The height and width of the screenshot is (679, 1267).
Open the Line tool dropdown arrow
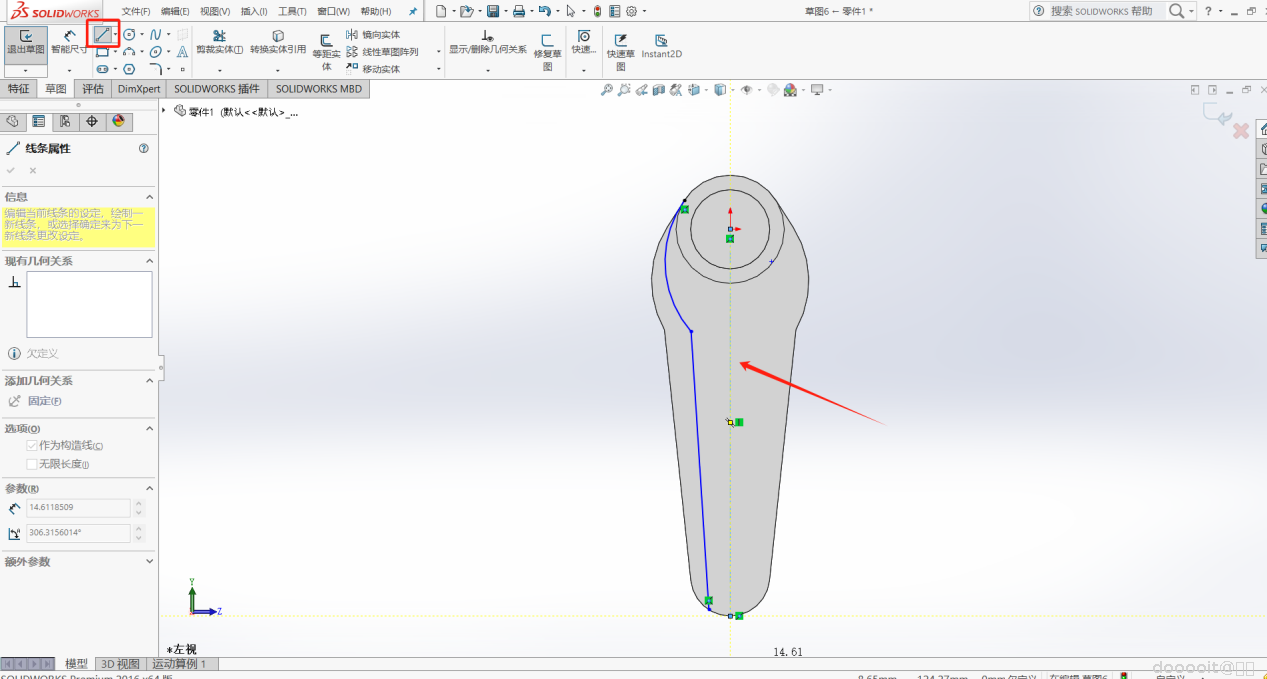tap(116, 34)
